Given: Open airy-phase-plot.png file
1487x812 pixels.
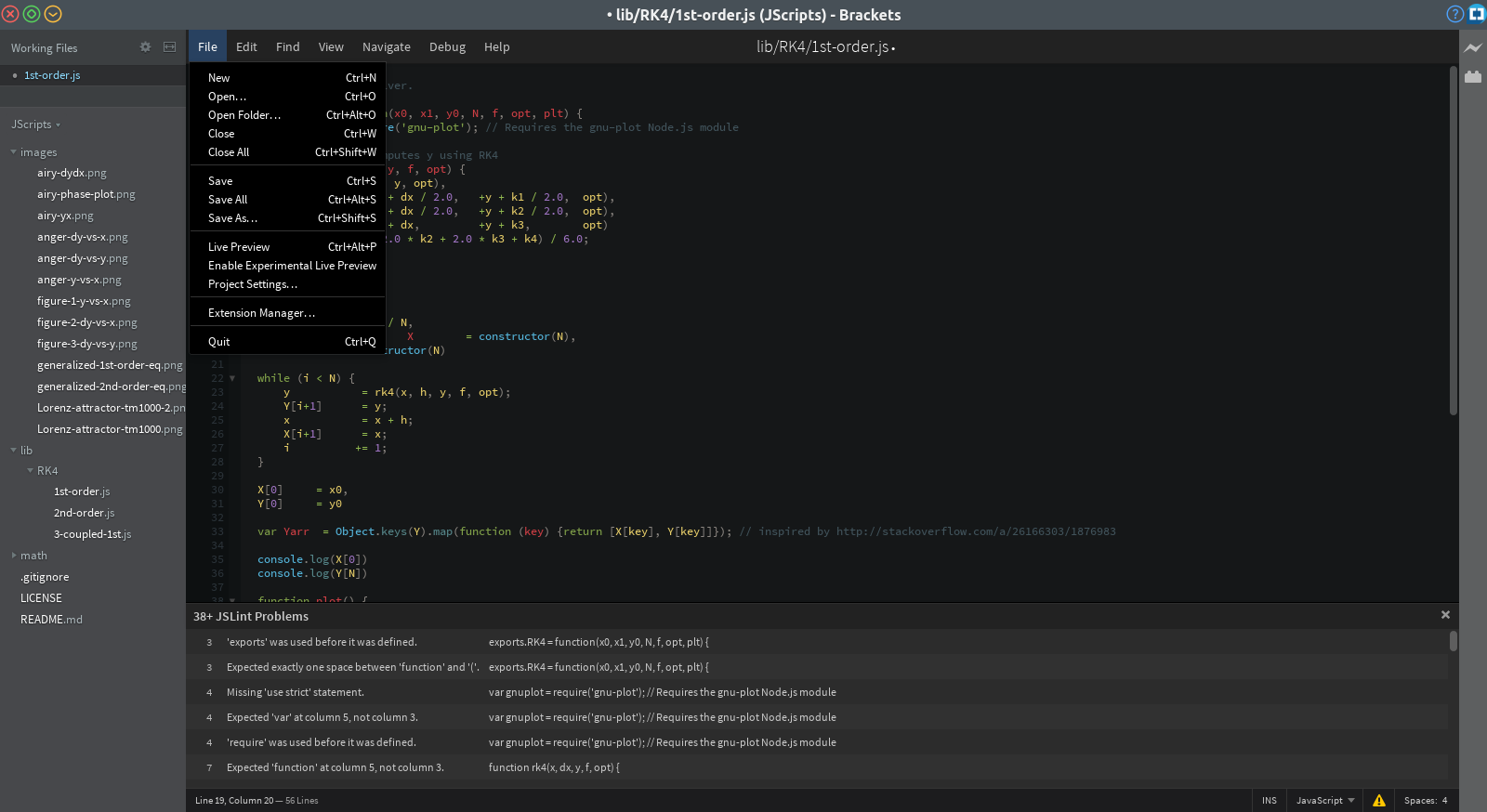Looking at the screenshot, I should pos(86,194).
